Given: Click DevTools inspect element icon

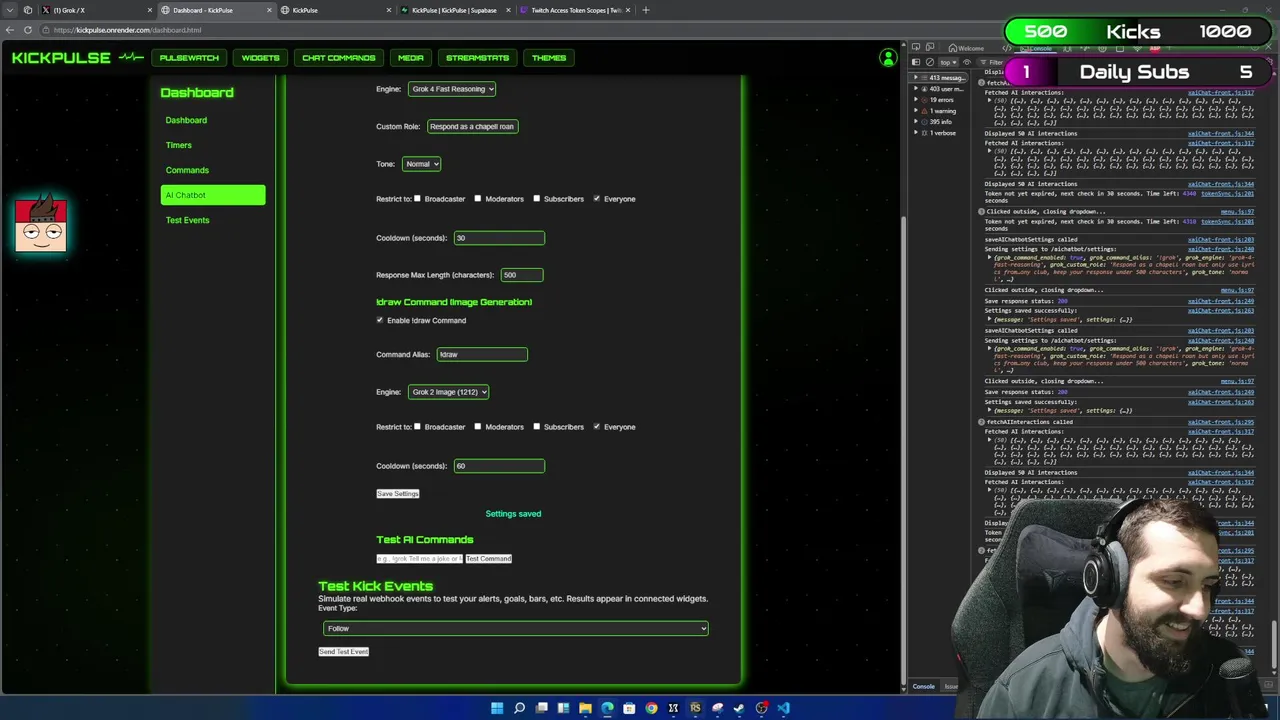Looking at the screenshot, I should click(915, 48).
